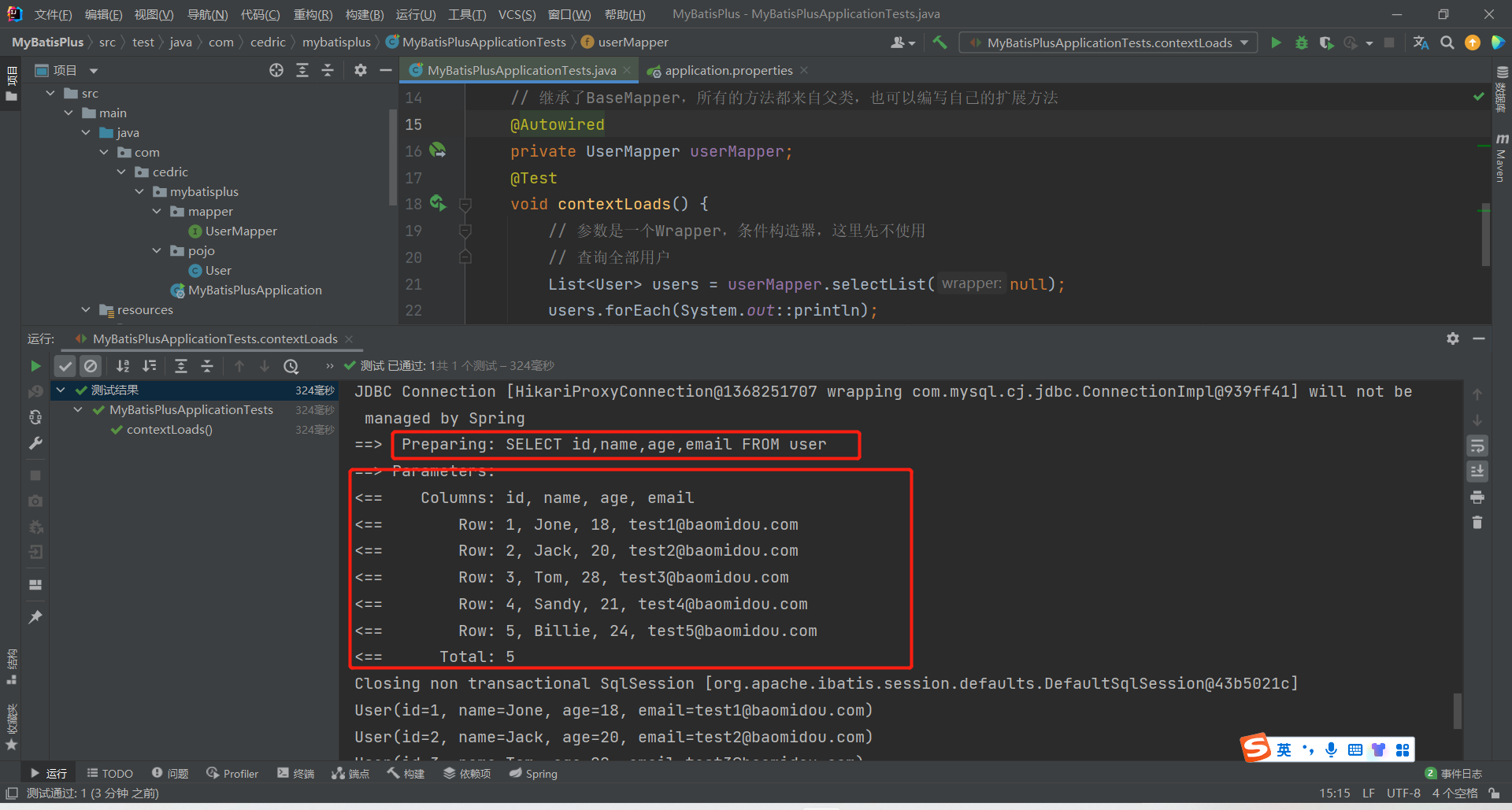
Task: Collapse the resources folder node
Action: click(86, 309)
